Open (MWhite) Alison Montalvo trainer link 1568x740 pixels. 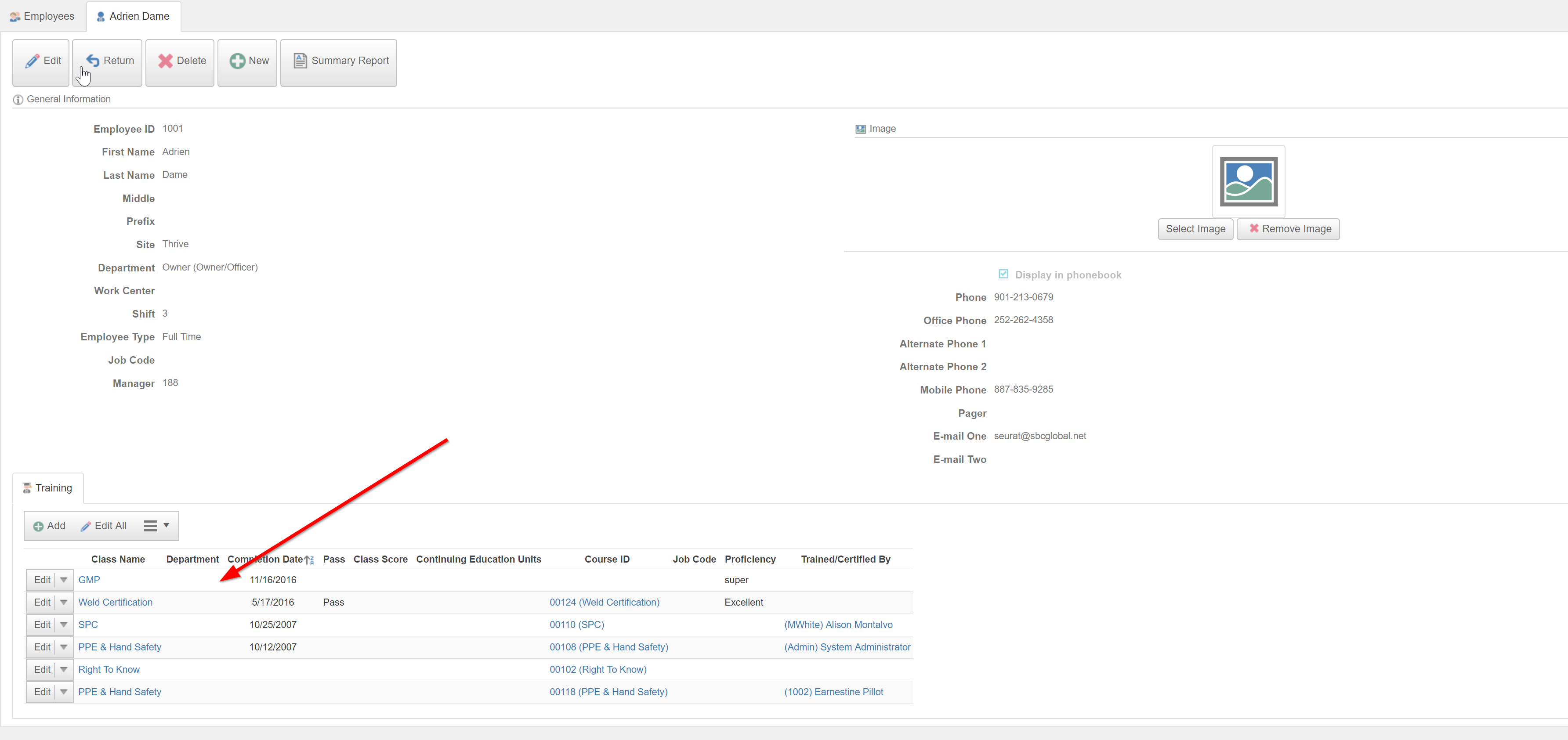coord(838,625)
